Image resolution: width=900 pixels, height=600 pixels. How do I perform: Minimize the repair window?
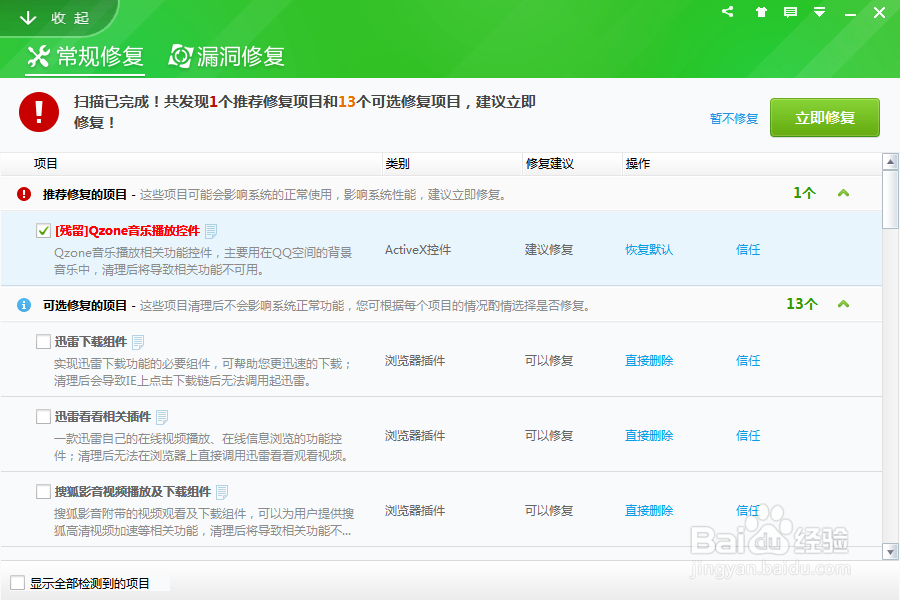coord(850,14)
